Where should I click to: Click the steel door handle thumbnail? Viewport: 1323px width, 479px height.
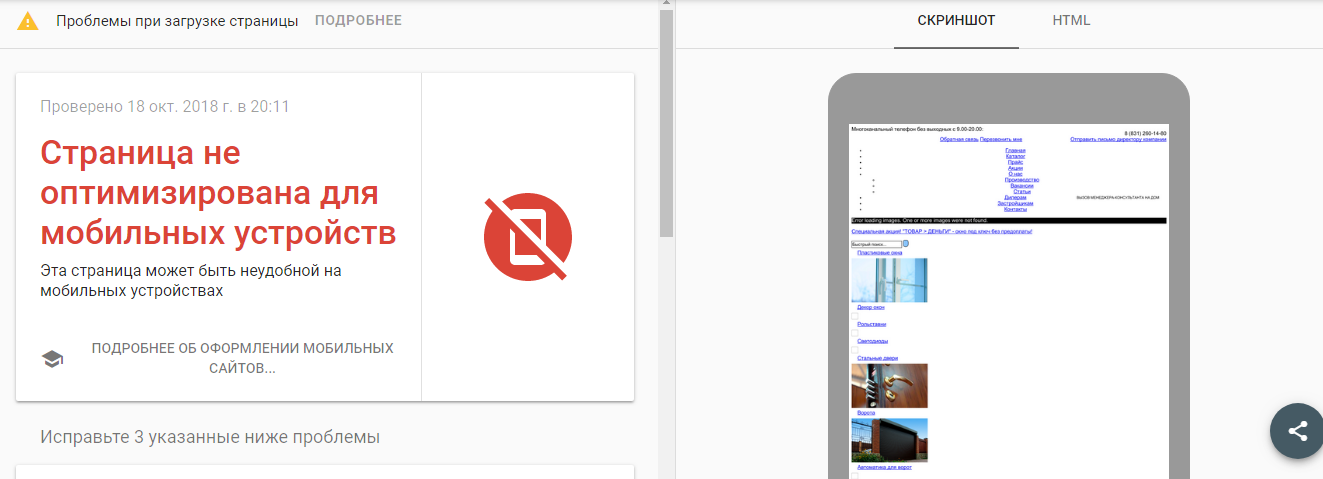tap(889, 385)
